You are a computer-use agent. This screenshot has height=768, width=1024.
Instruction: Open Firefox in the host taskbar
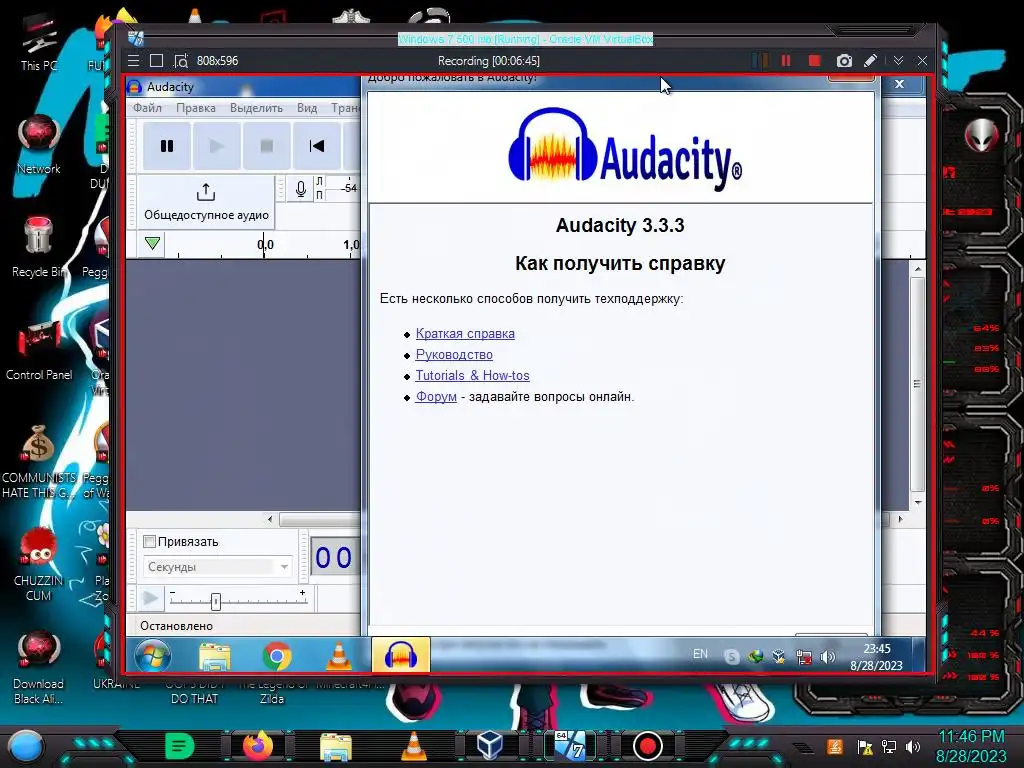258,746
